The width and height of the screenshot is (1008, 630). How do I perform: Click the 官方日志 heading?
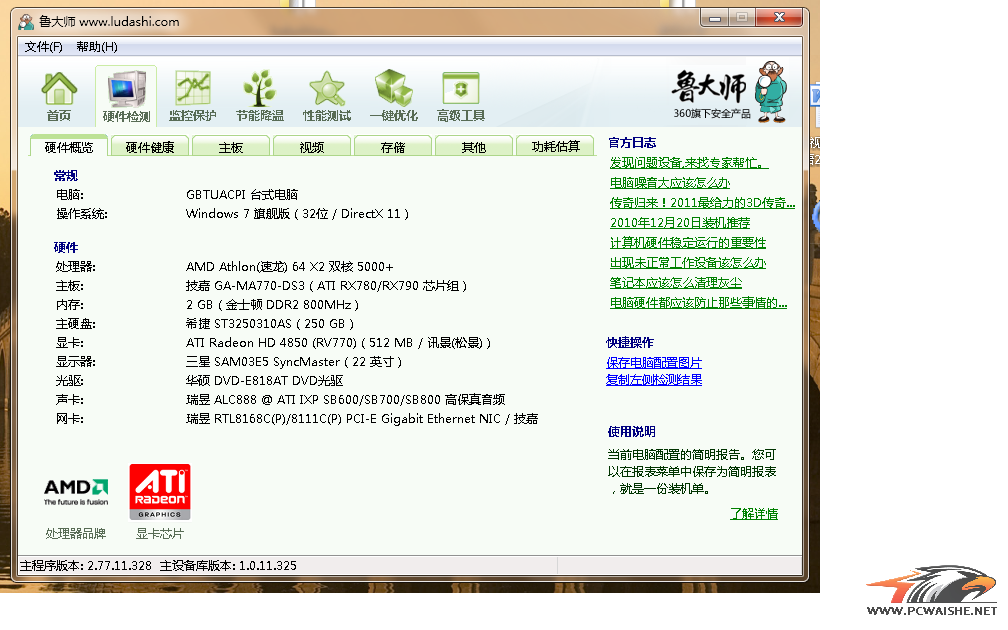click(632, 143)
